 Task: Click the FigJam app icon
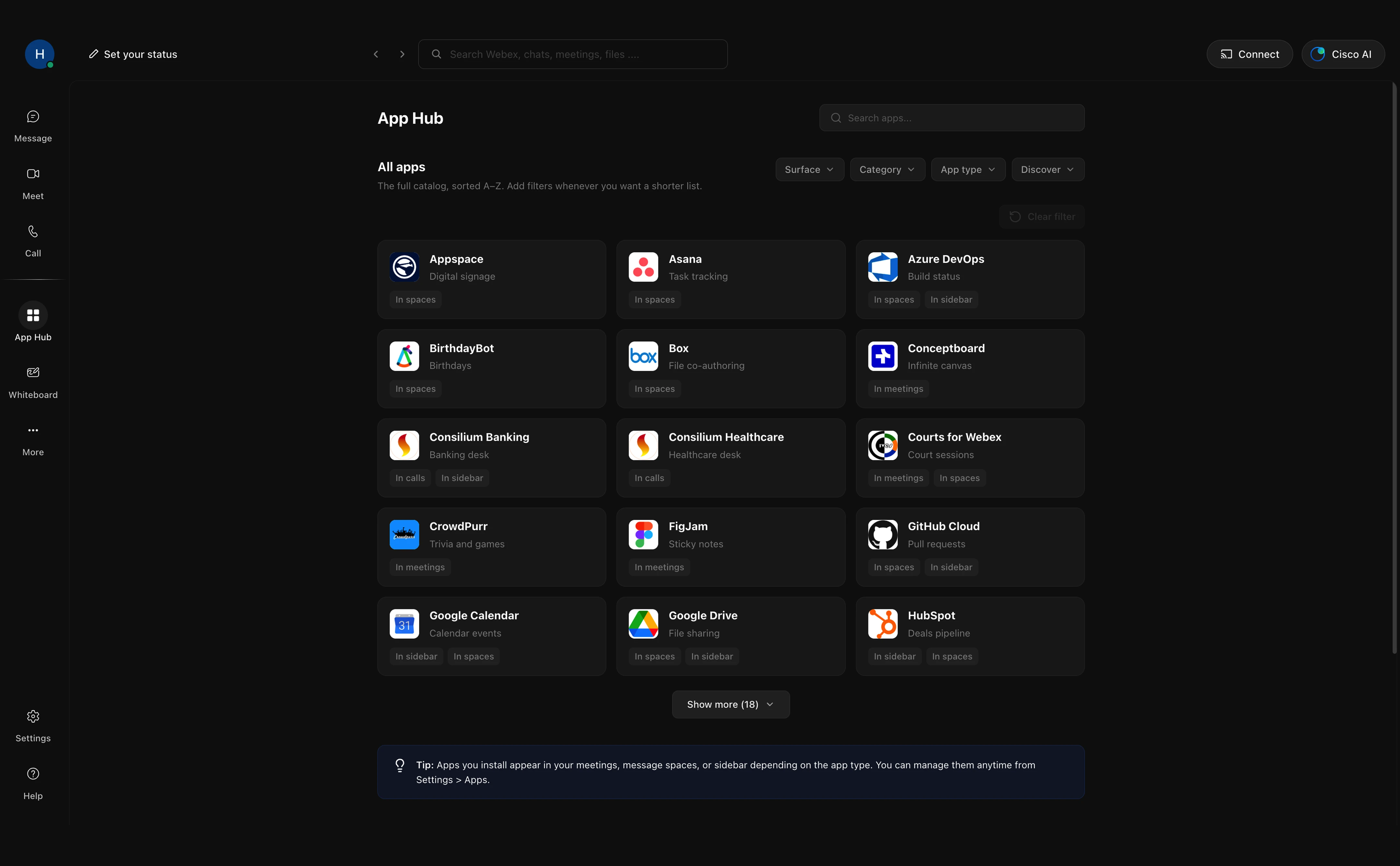(x=643, y=535)
